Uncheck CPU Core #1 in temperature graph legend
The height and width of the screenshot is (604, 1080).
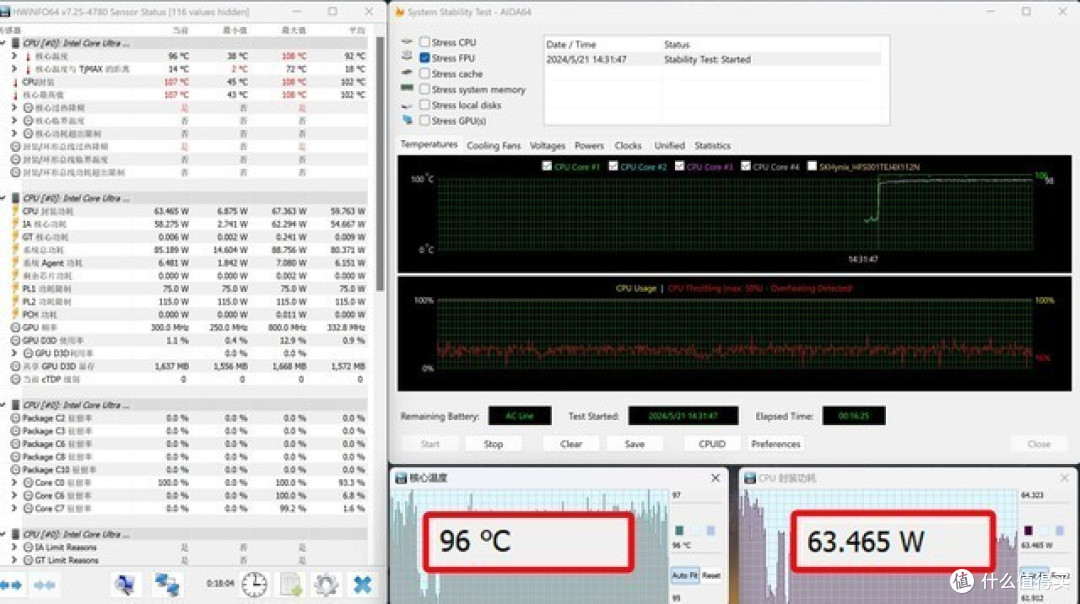pos(547,166)
